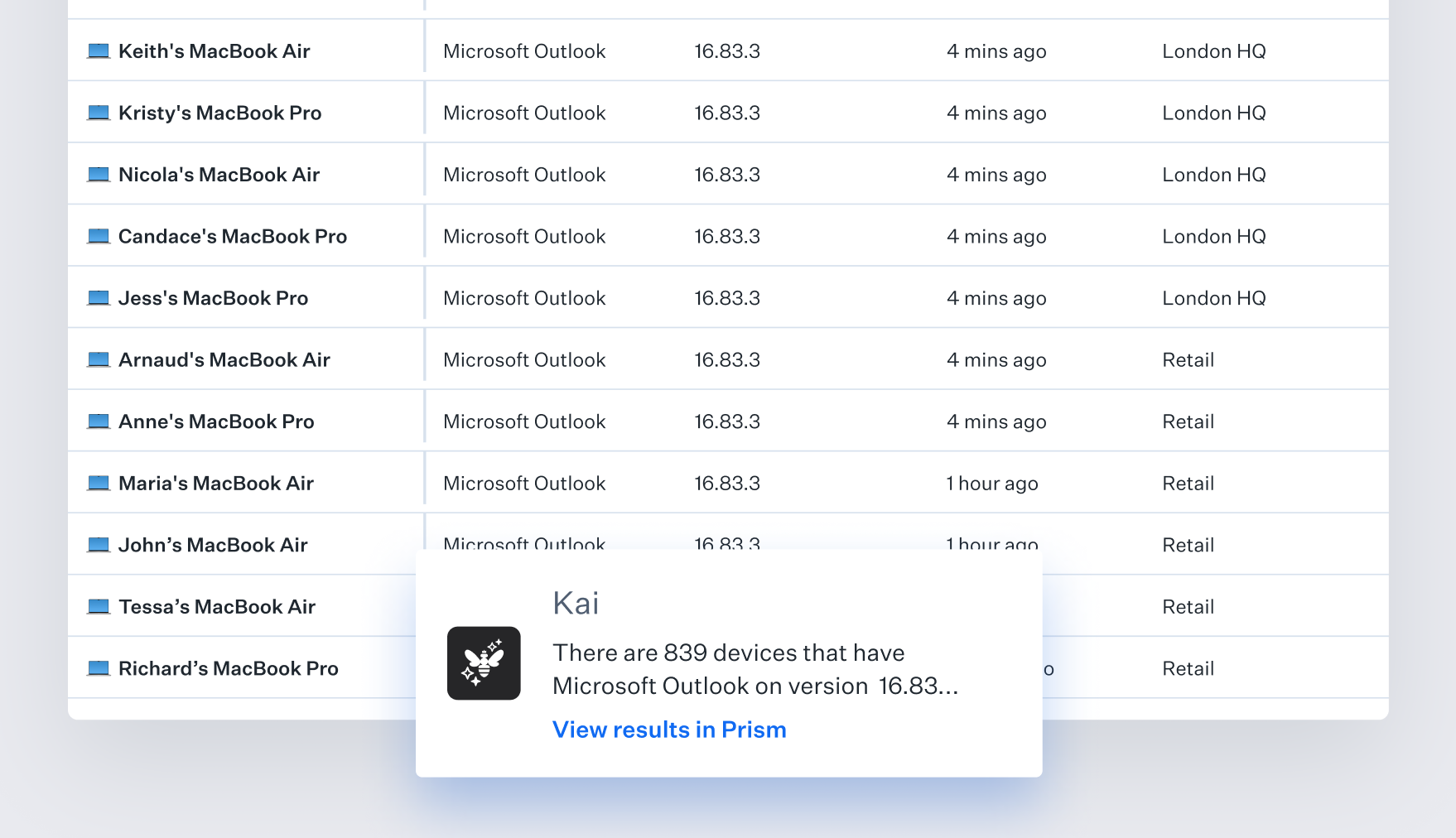Image resolution: width=1456 pixels, height=838 pixels.
Task: Click Retail location in Arnaud's row
Action: click(x=1188, y=360)
